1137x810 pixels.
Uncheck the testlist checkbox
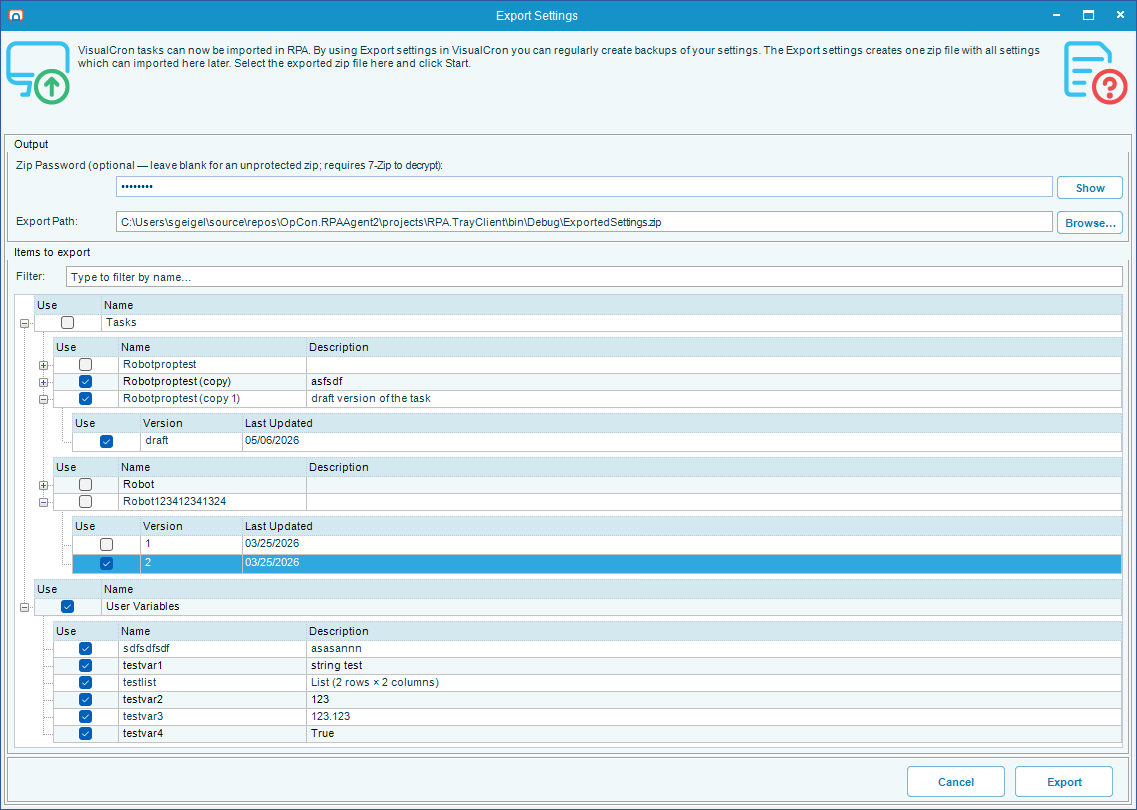pyautogui.click(x=86, y=682)
